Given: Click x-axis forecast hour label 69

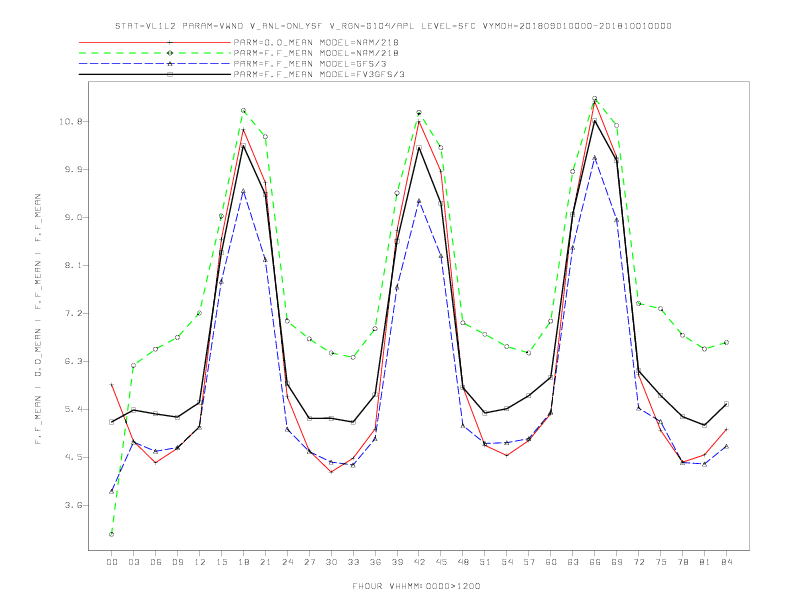Looking at the screenshot, I should pos(617,562).
